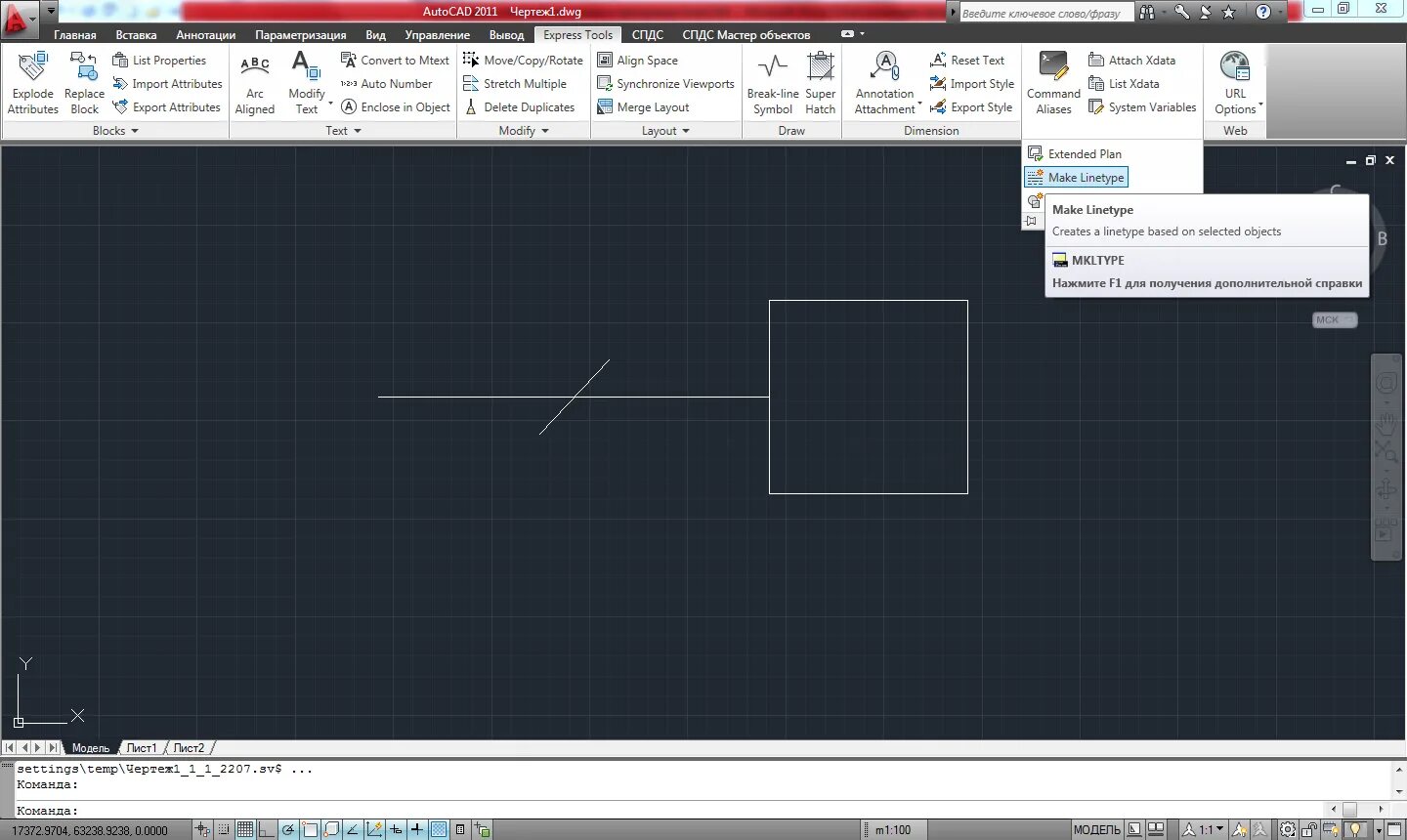Screen dimensions: 1407x840
Task: Activate the Super Hatch tool
Action: point(820,82)
